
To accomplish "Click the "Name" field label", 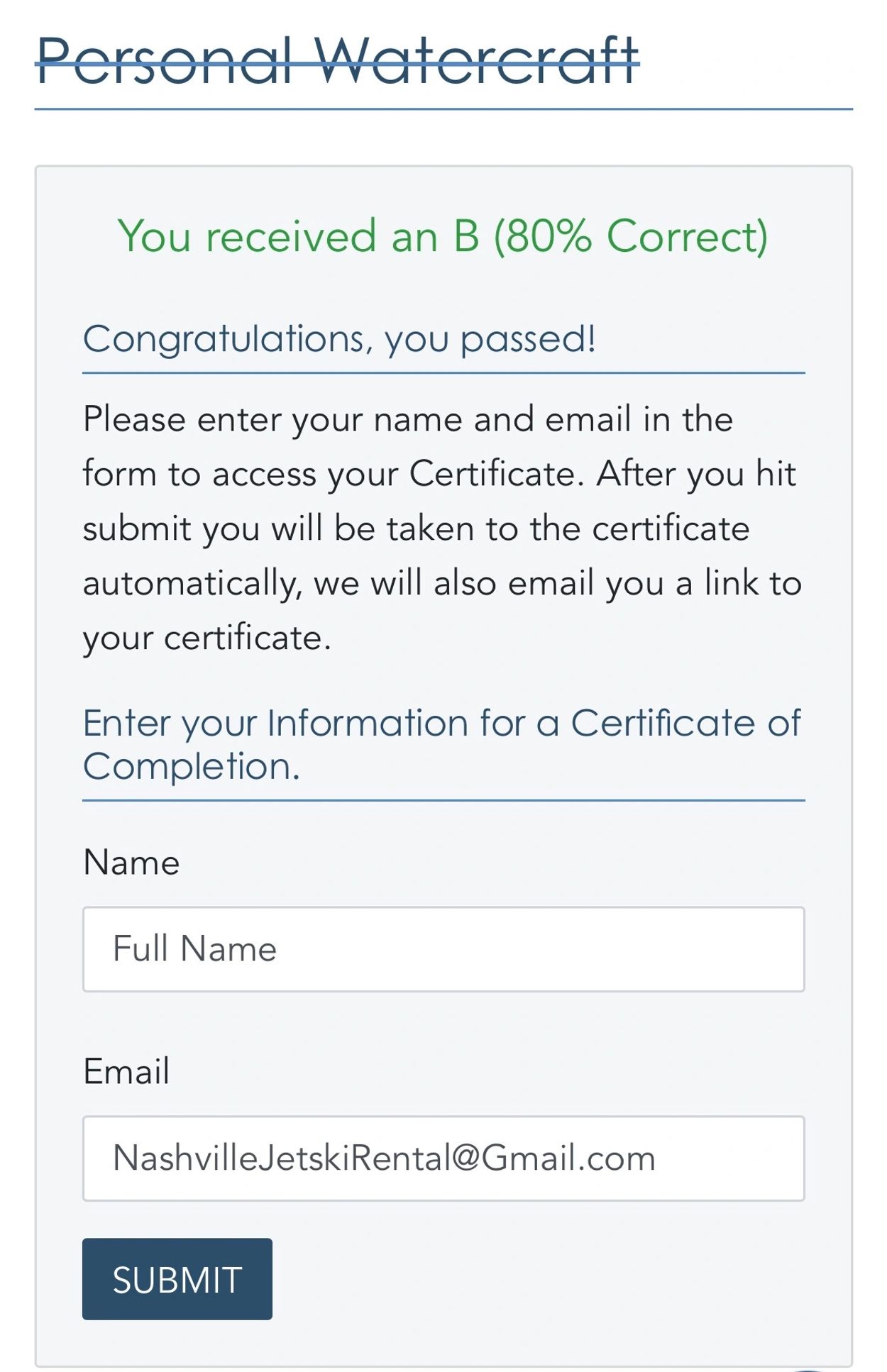I will [x=131, y=863].
